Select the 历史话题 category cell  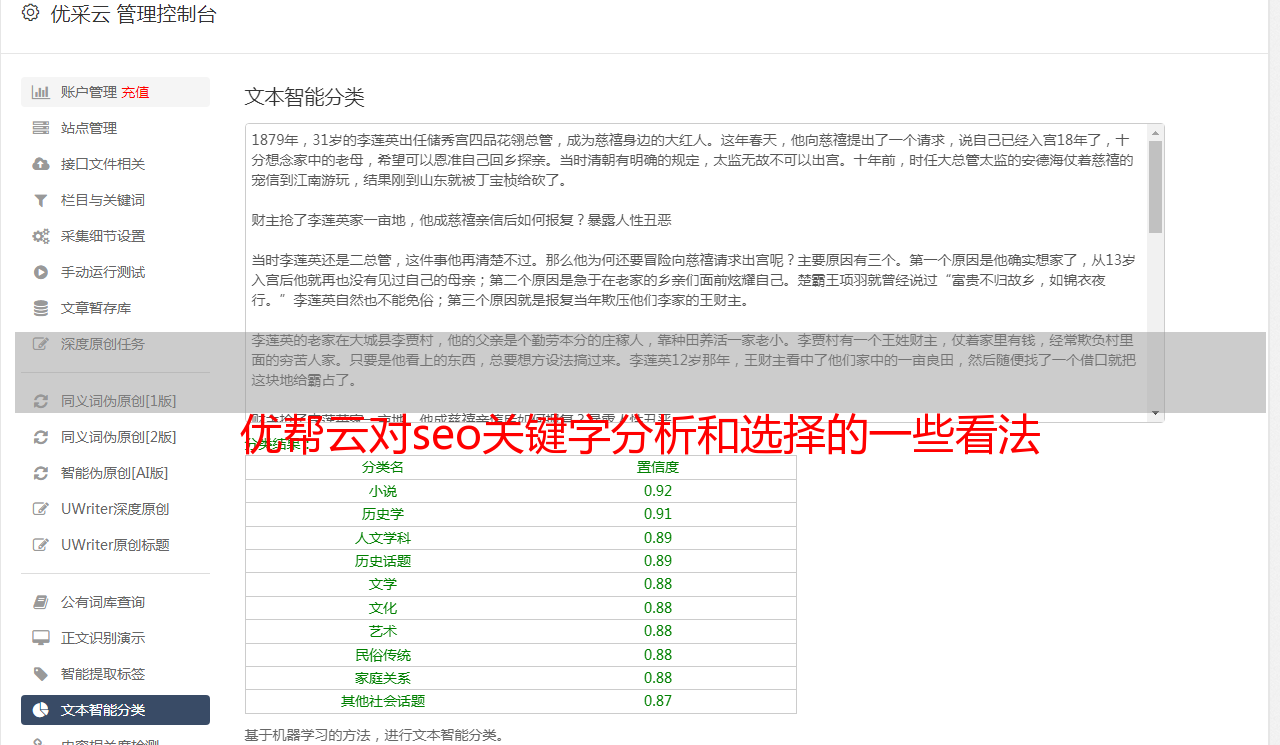tap(383, 561)
